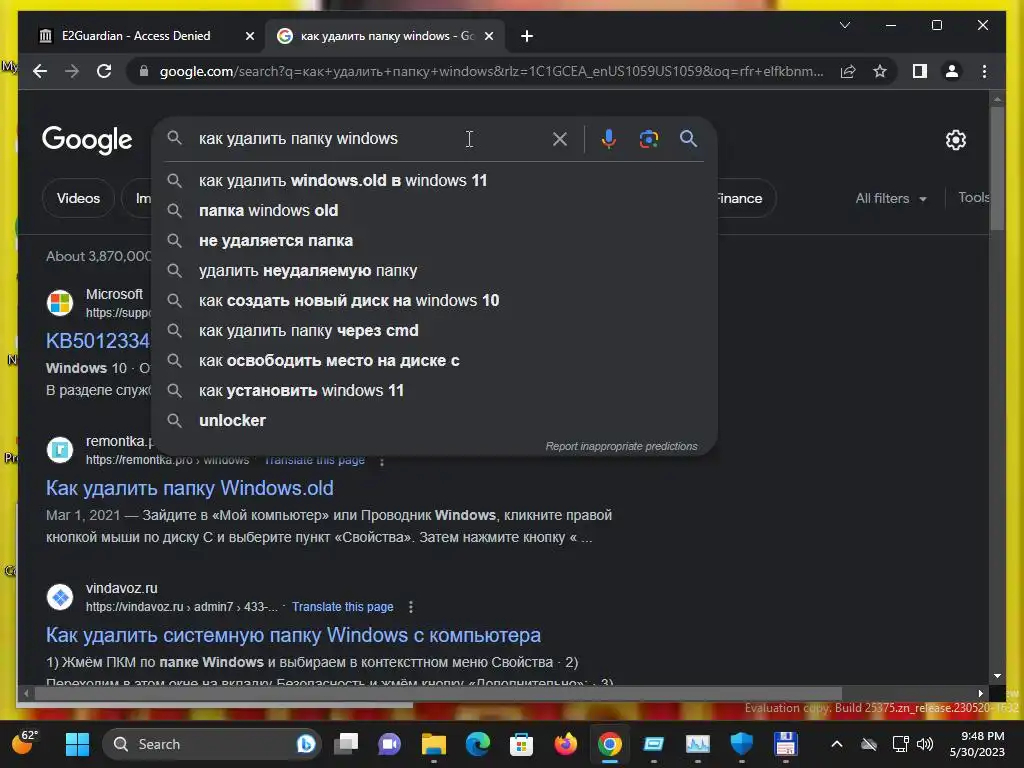The width and height of the screenshot is (1024, 768).
Task: Open result Как удалить системную папку Windows с компьютера
Action: (293, 635)
